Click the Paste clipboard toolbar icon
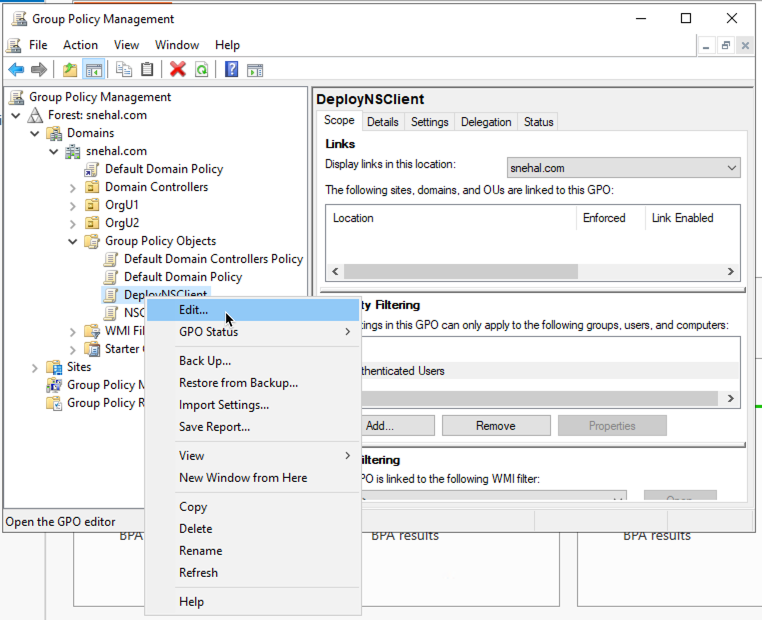762x620 pixels. (x=147, y=69)
